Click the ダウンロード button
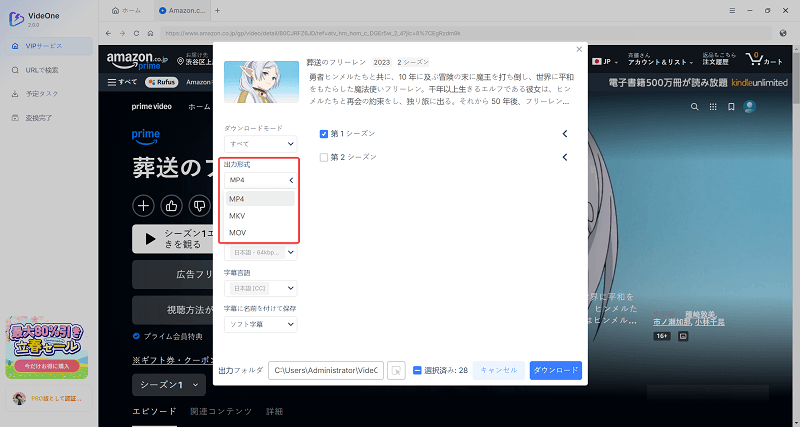The width and height of the screenshot is (800, 427). tap(556, 370)
